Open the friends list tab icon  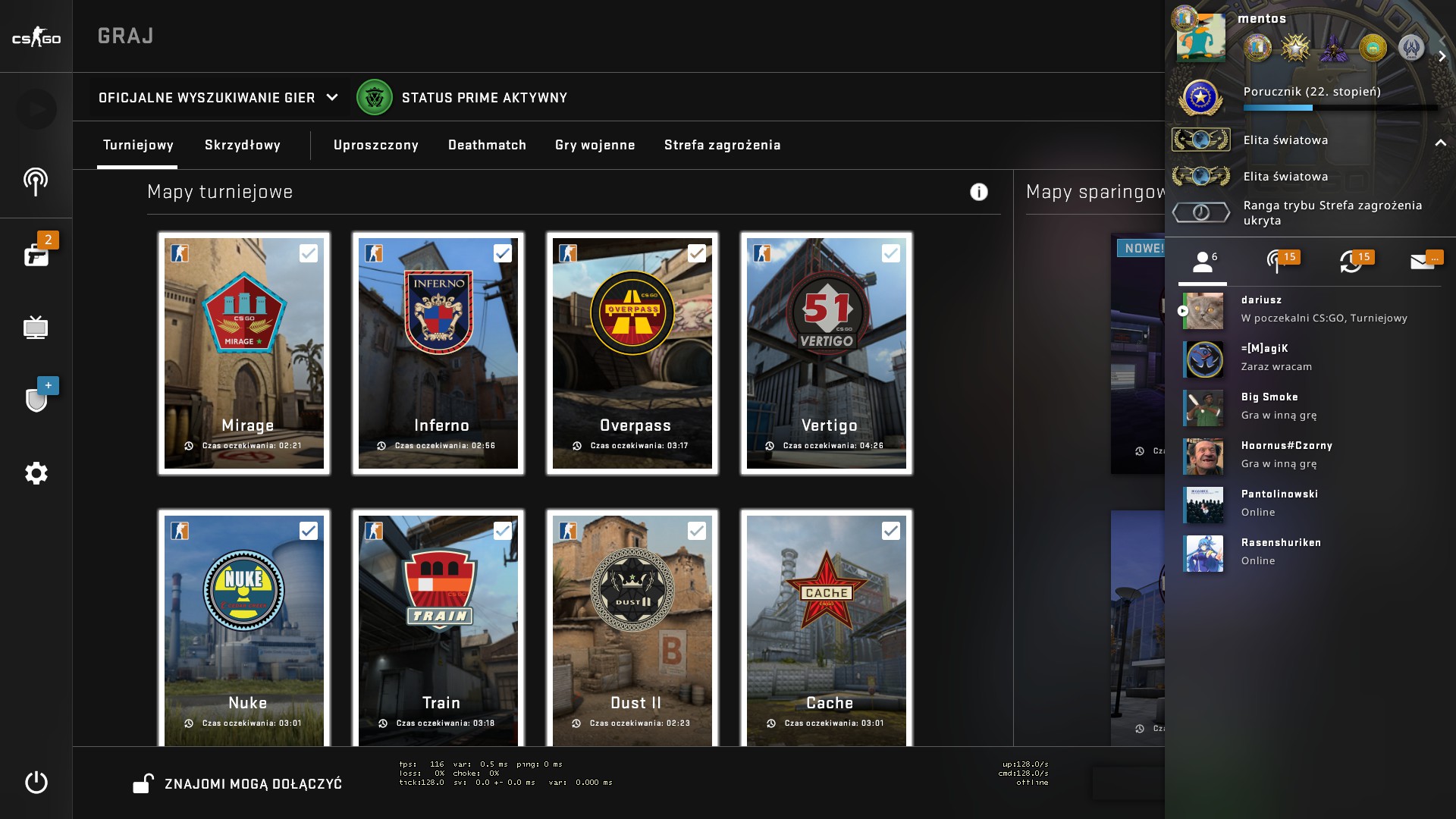(x=1203, y=262)
